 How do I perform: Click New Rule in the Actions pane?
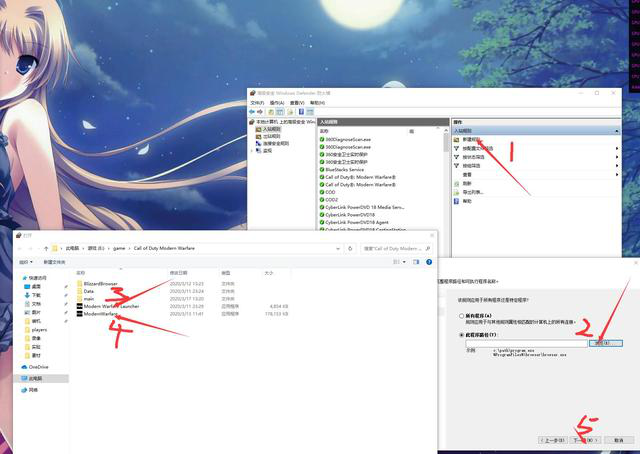point(471,140)
